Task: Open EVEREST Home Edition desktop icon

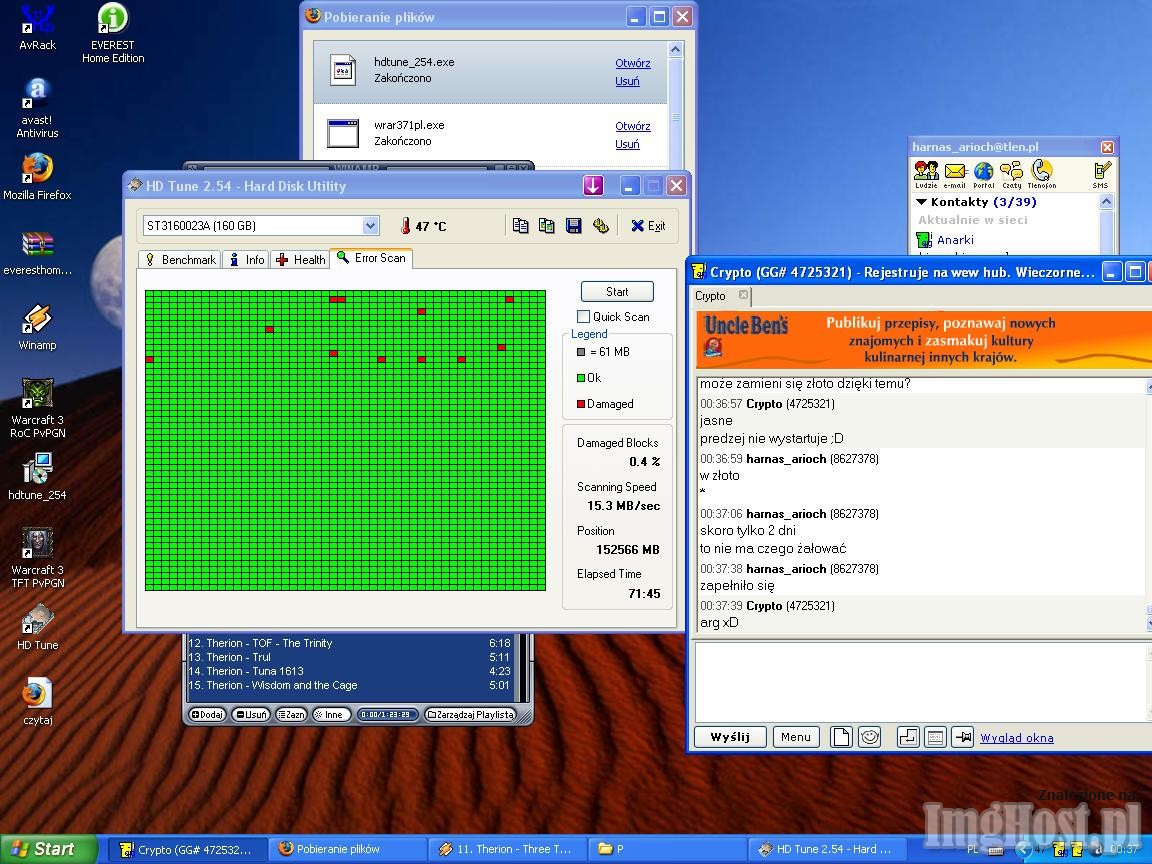Action: [x=113, y=34]
